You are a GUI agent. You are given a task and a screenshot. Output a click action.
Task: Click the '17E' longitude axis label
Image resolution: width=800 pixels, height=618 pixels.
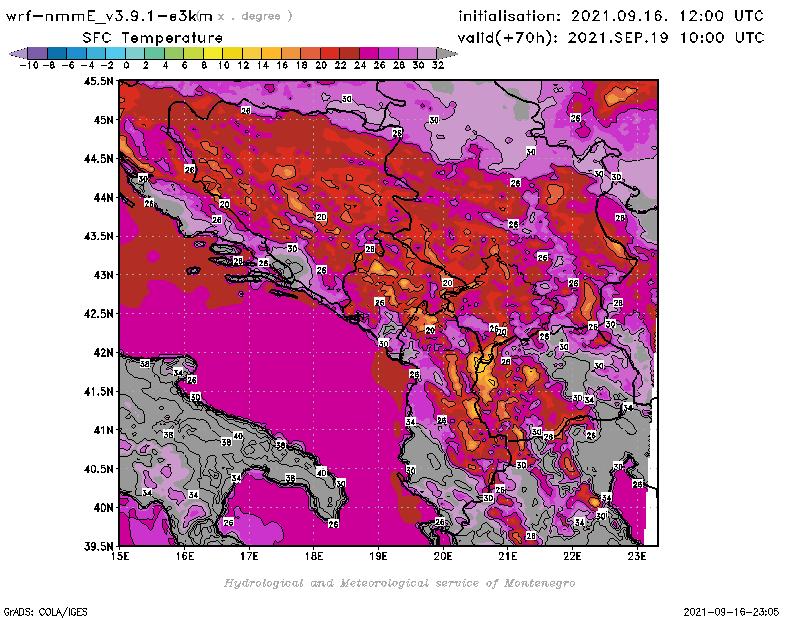point(249,556)
